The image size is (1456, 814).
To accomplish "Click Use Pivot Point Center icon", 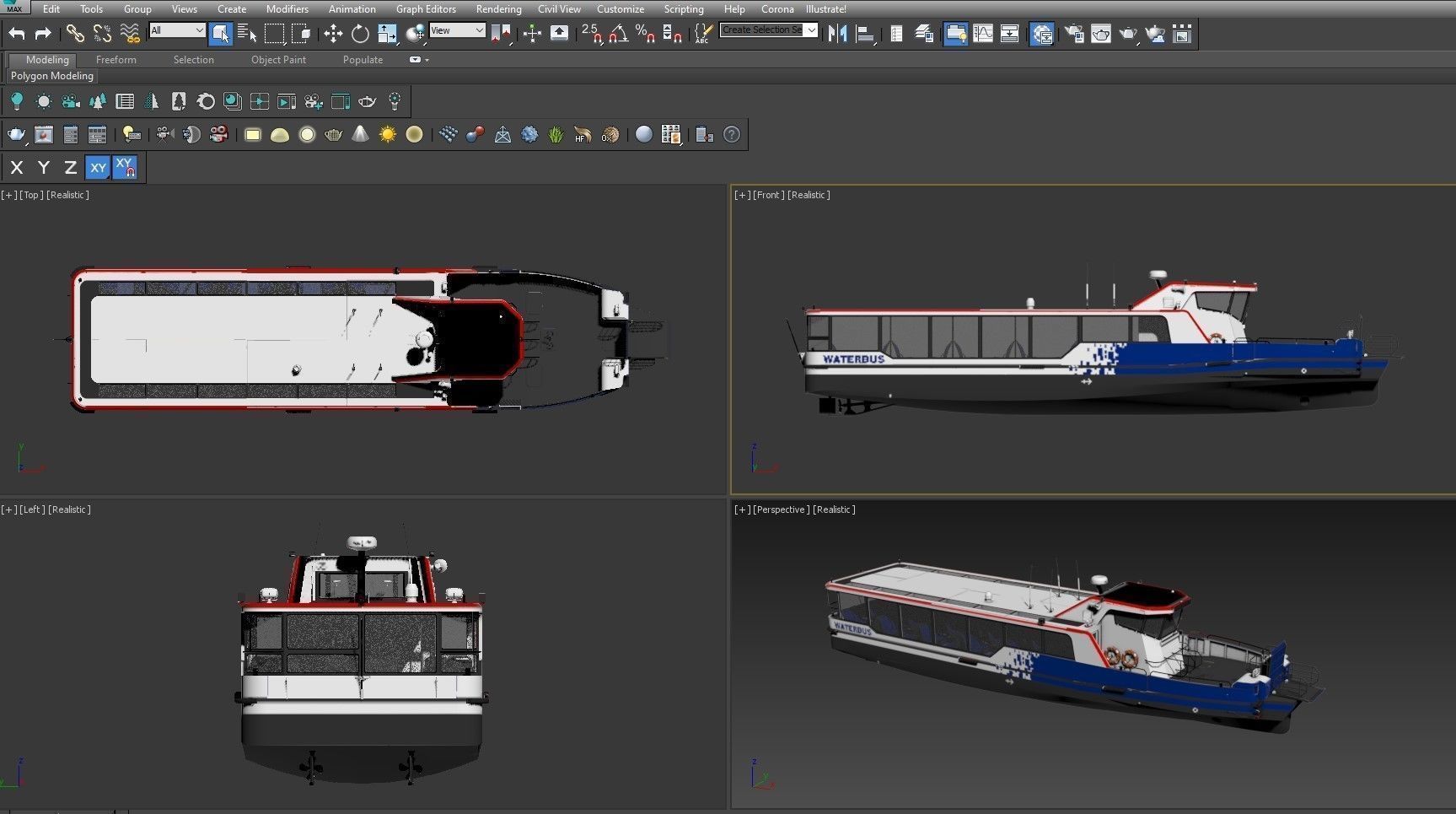I will tap(501, 34).
